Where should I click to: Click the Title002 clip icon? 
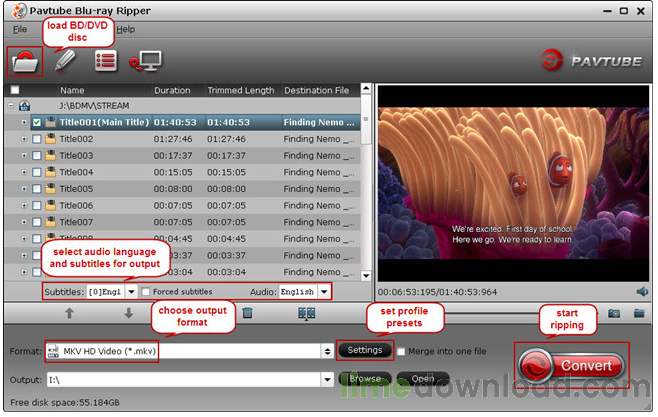50,139
